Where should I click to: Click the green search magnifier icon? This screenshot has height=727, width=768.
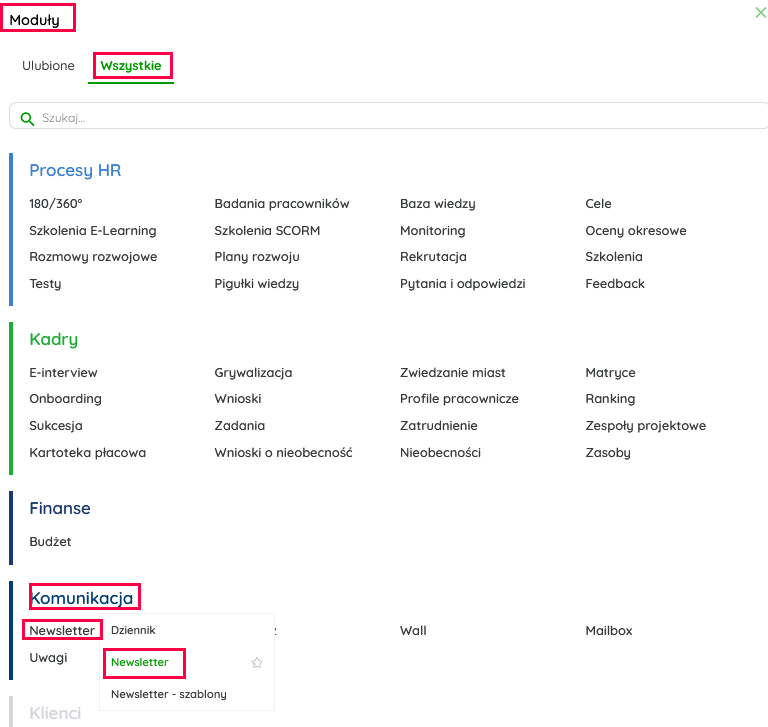coord(27,118)
